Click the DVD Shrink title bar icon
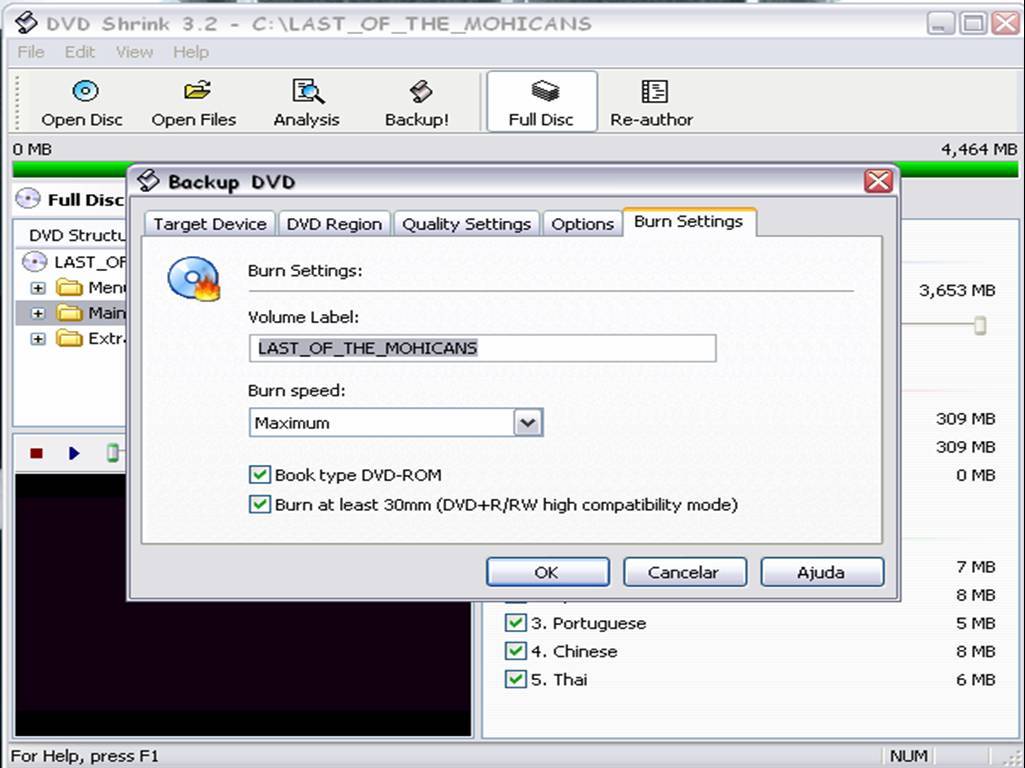Image resolution: width=1025 pixels, height=768 pixels. [26, 24]
